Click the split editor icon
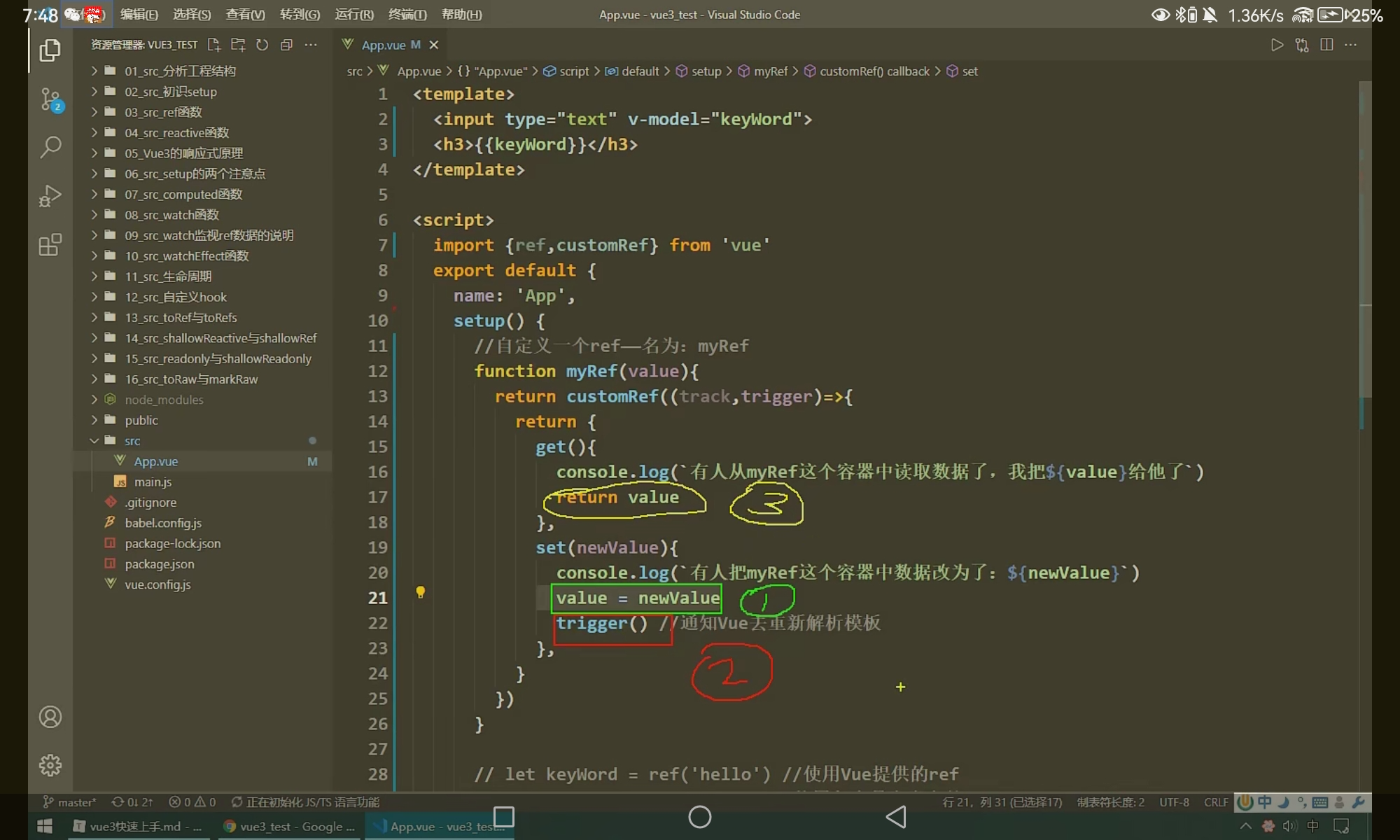The width and height of the screenshot is (1400, 840). click(1326, 45)
